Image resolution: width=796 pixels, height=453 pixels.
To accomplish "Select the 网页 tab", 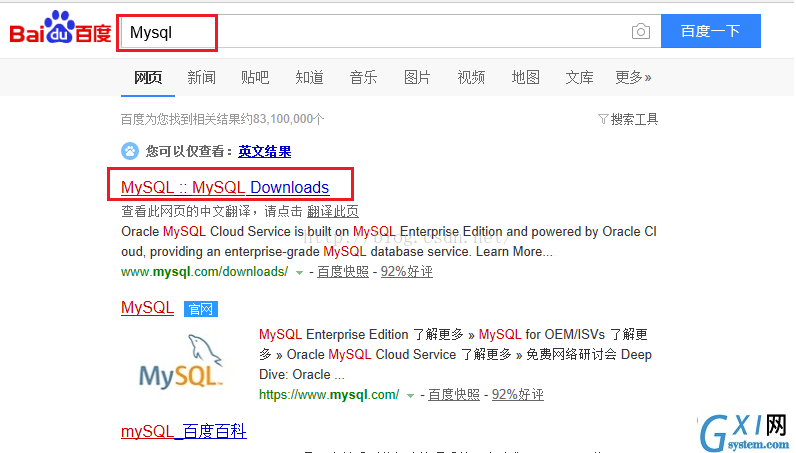I will 148,77.
